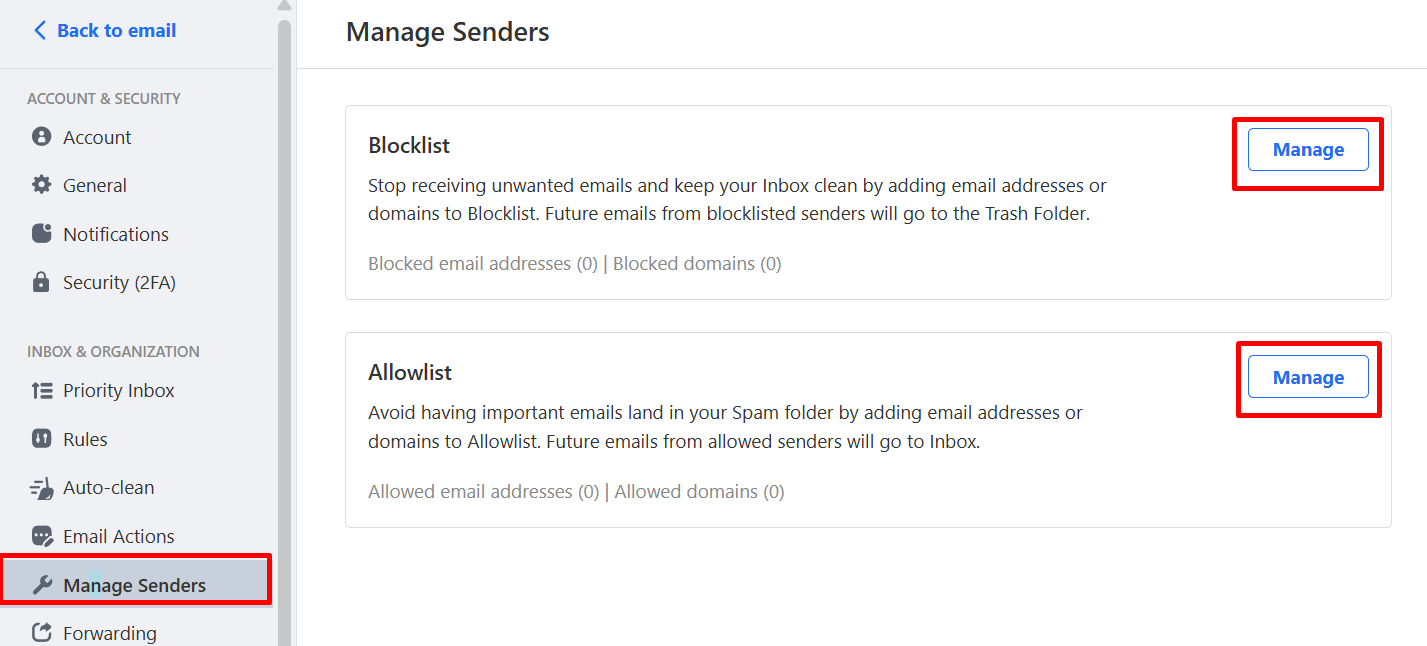Viewport: 1427px width, 646px height.
Task: Click the sidebar vertical scrollbar
Action: [284, 300]
